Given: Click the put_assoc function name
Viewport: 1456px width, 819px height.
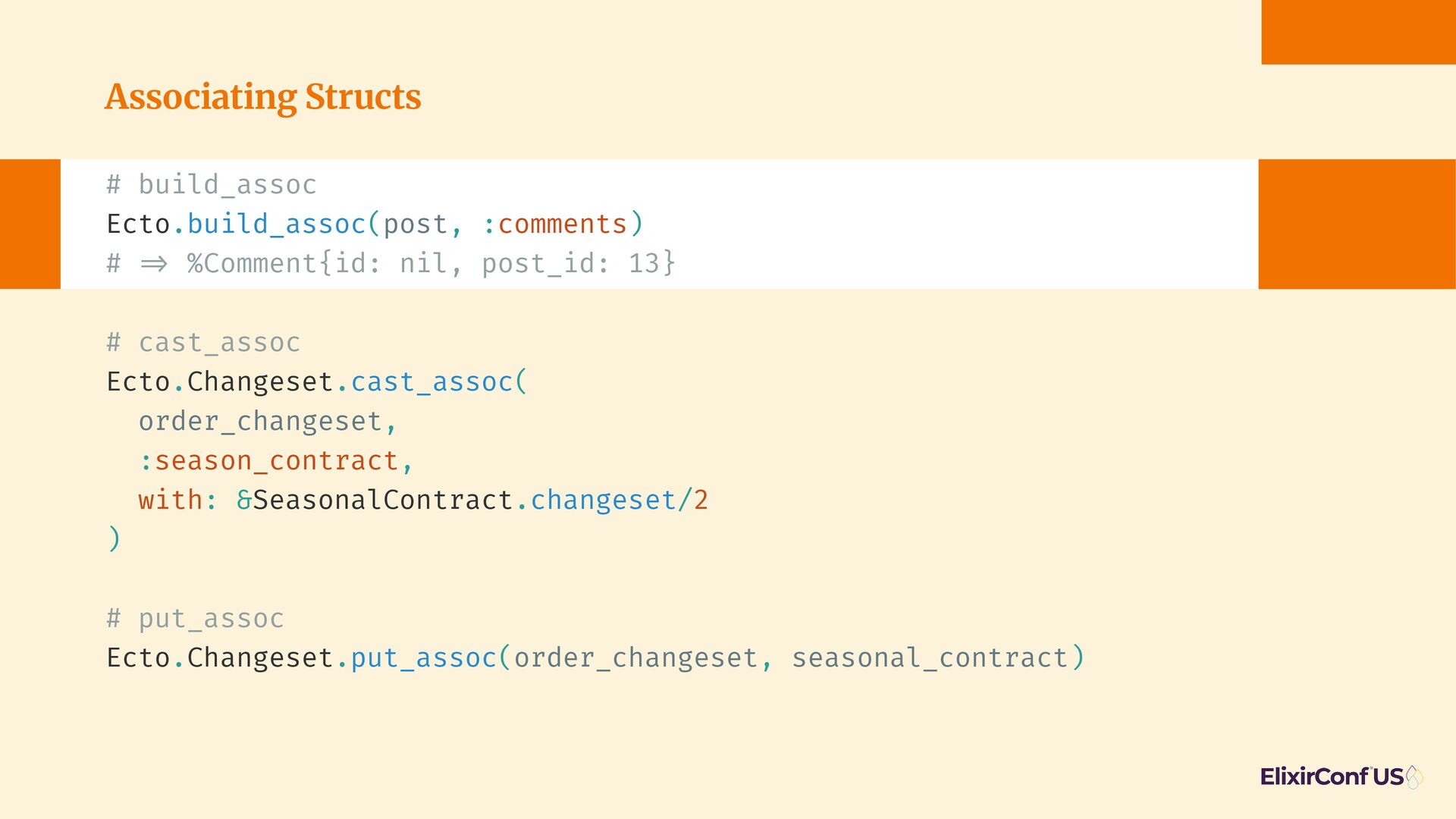Looking at the screenshot, I should 424,658.
